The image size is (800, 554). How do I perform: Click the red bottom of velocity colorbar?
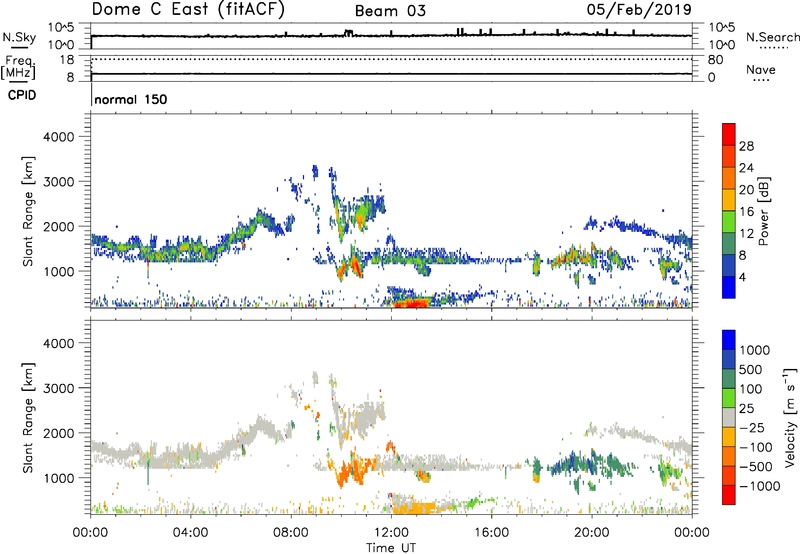[x=729, y=495]
